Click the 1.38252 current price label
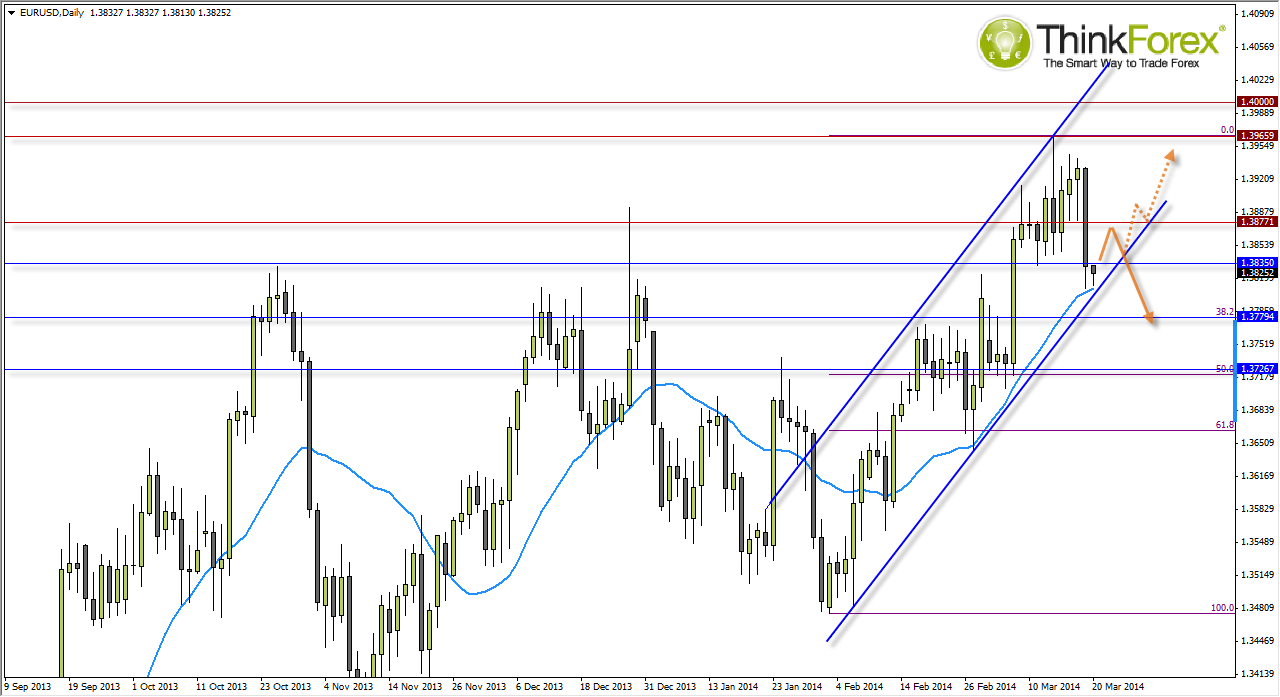 [1257, 273]
